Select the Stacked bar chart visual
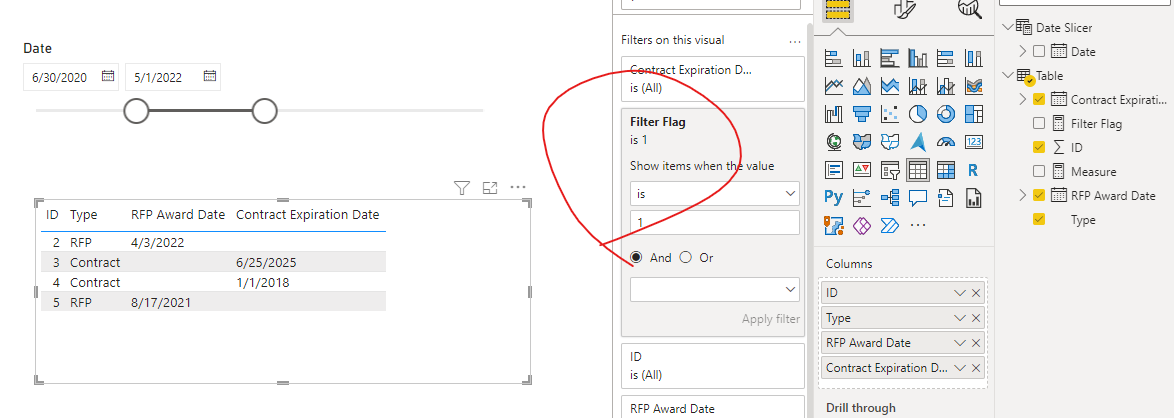1174x418 pixels. [833, 58]
